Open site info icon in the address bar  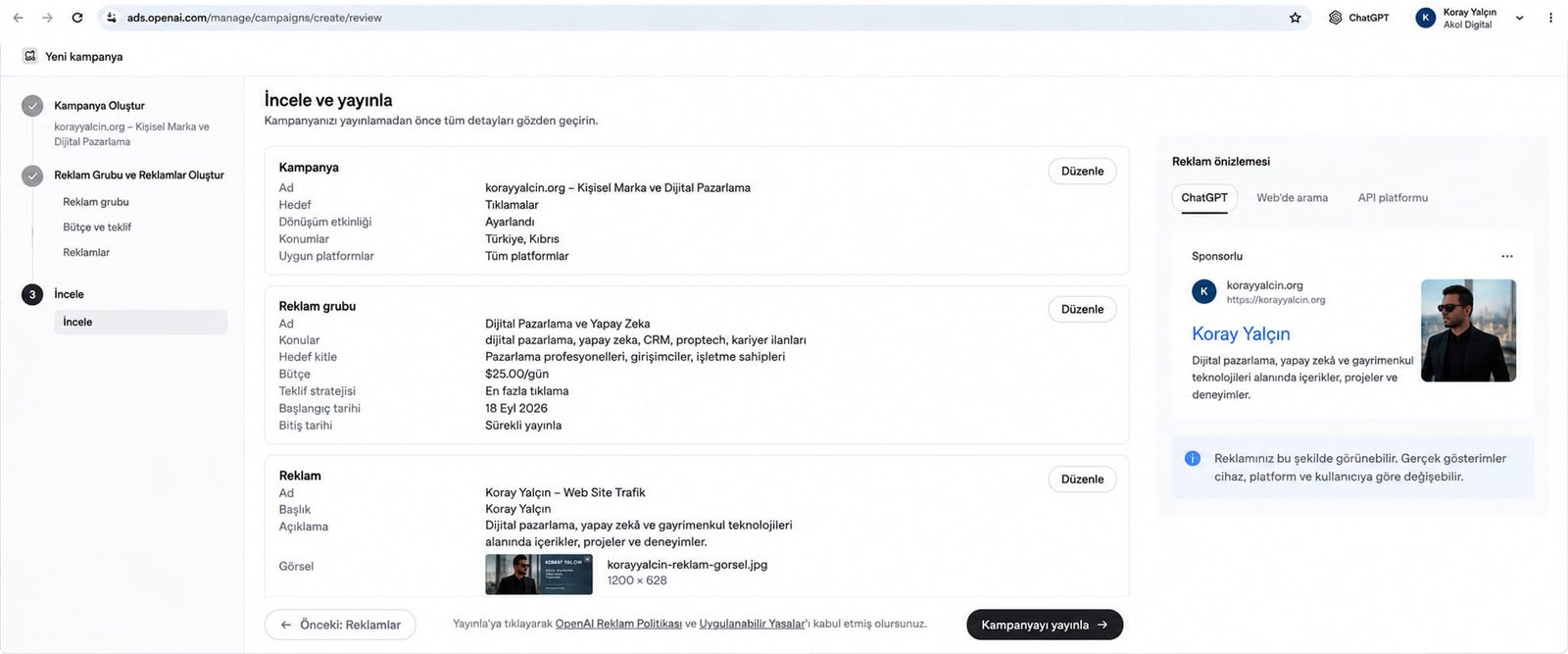[112, 18]
